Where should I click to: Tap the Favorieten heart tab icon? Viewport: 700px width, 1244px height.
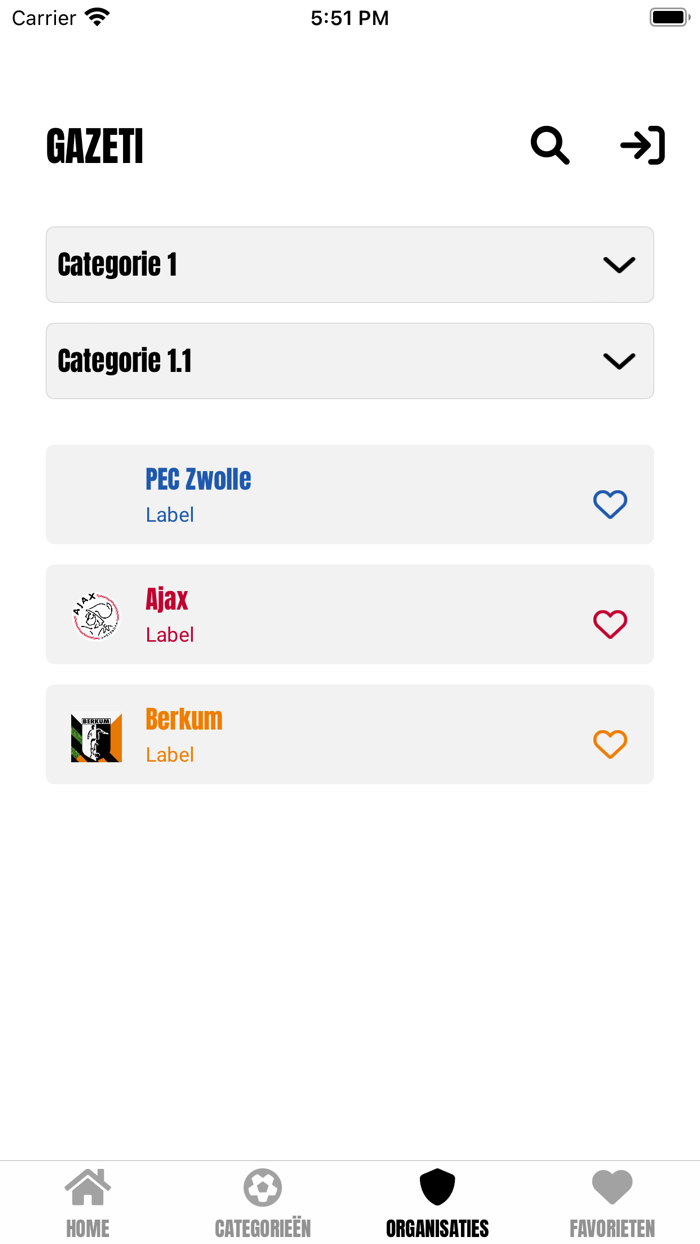click(x=612, y=1187)
